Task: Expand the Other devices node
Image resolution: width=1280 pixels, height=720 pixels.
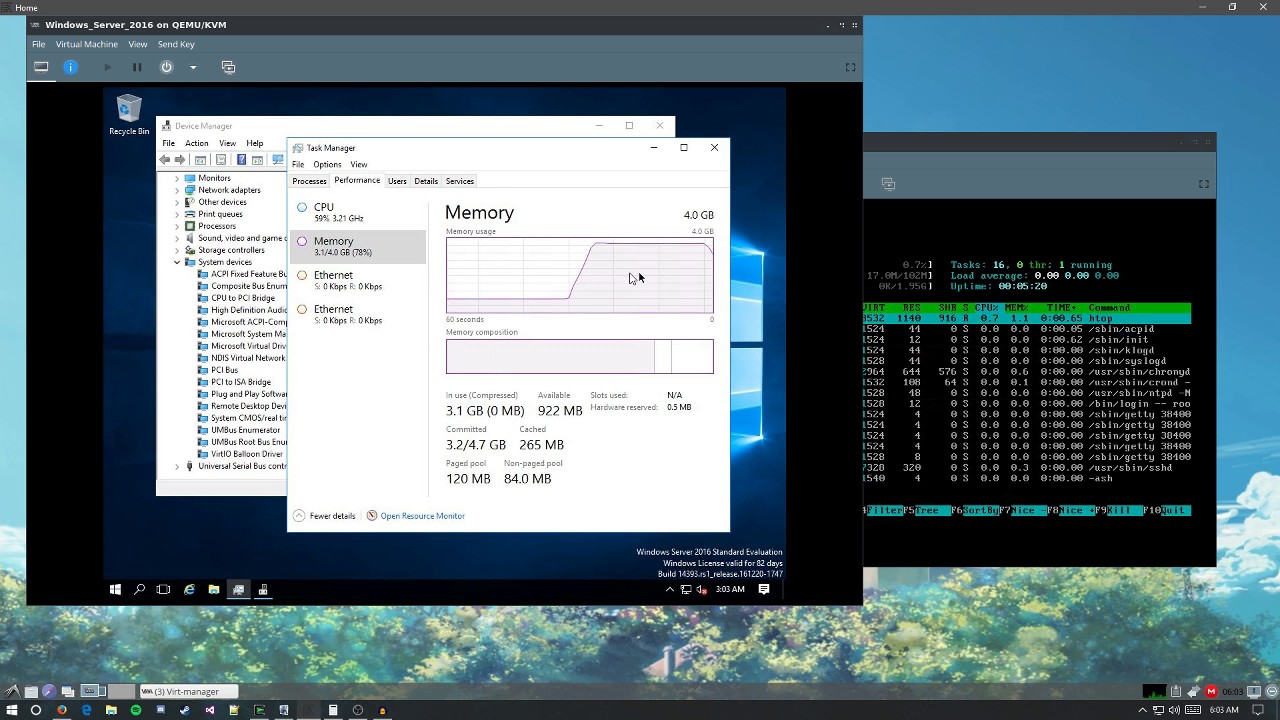Action: 177,202
